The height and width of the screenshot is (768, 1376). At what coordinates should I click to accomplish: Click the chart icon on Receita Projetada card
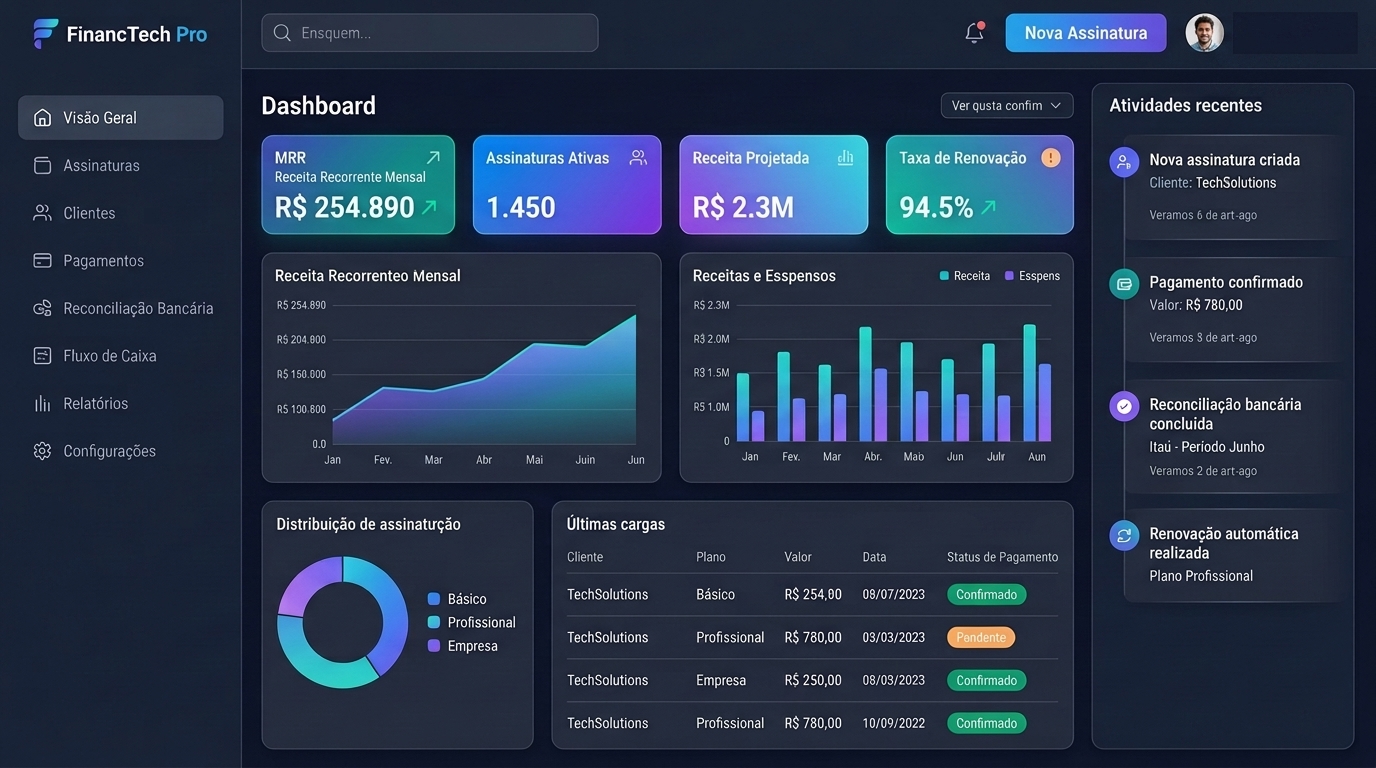[845, 157]
